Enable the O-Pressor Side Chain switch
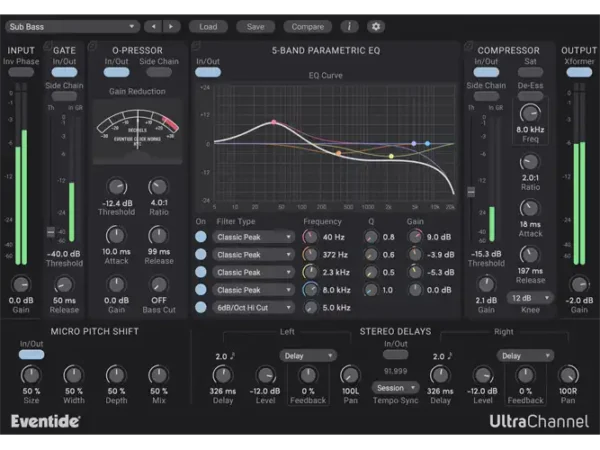This screenshot has height=450, width=600. (x=159, y=72)
